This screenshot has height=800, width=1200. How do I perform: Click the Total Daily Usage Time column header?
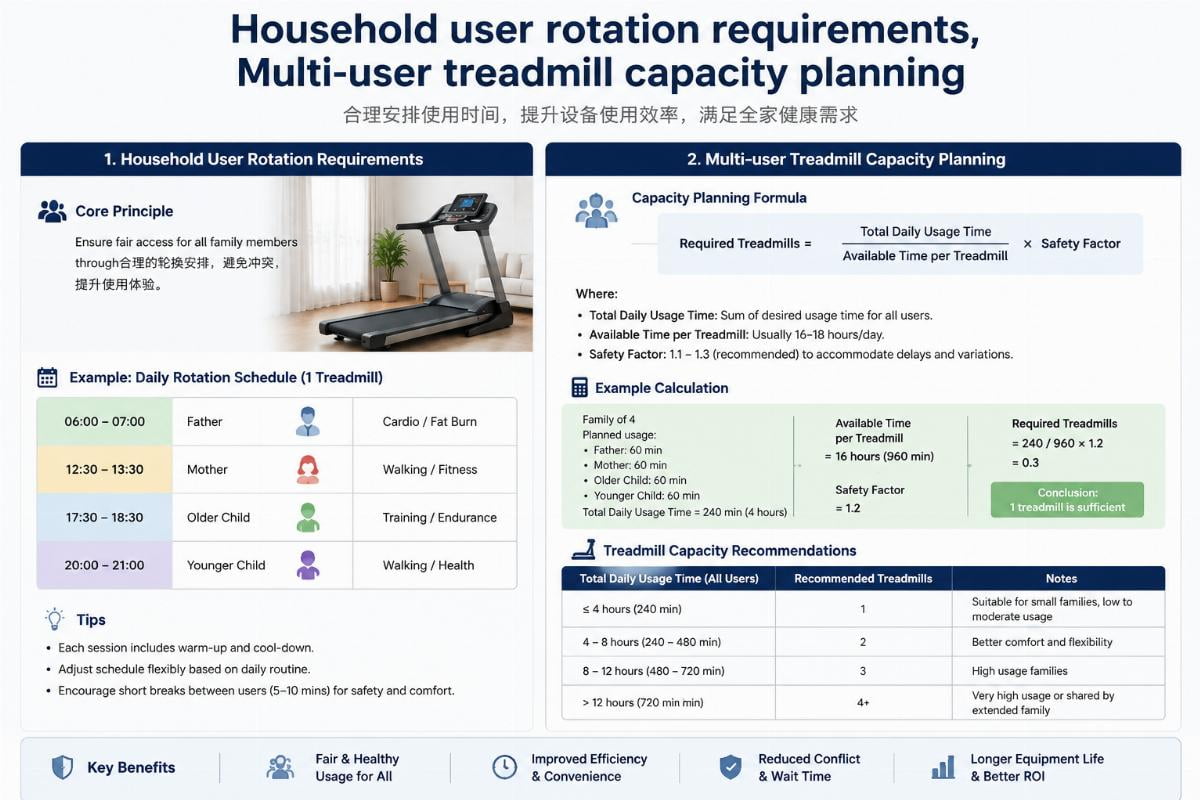click(x=669, y=578)
